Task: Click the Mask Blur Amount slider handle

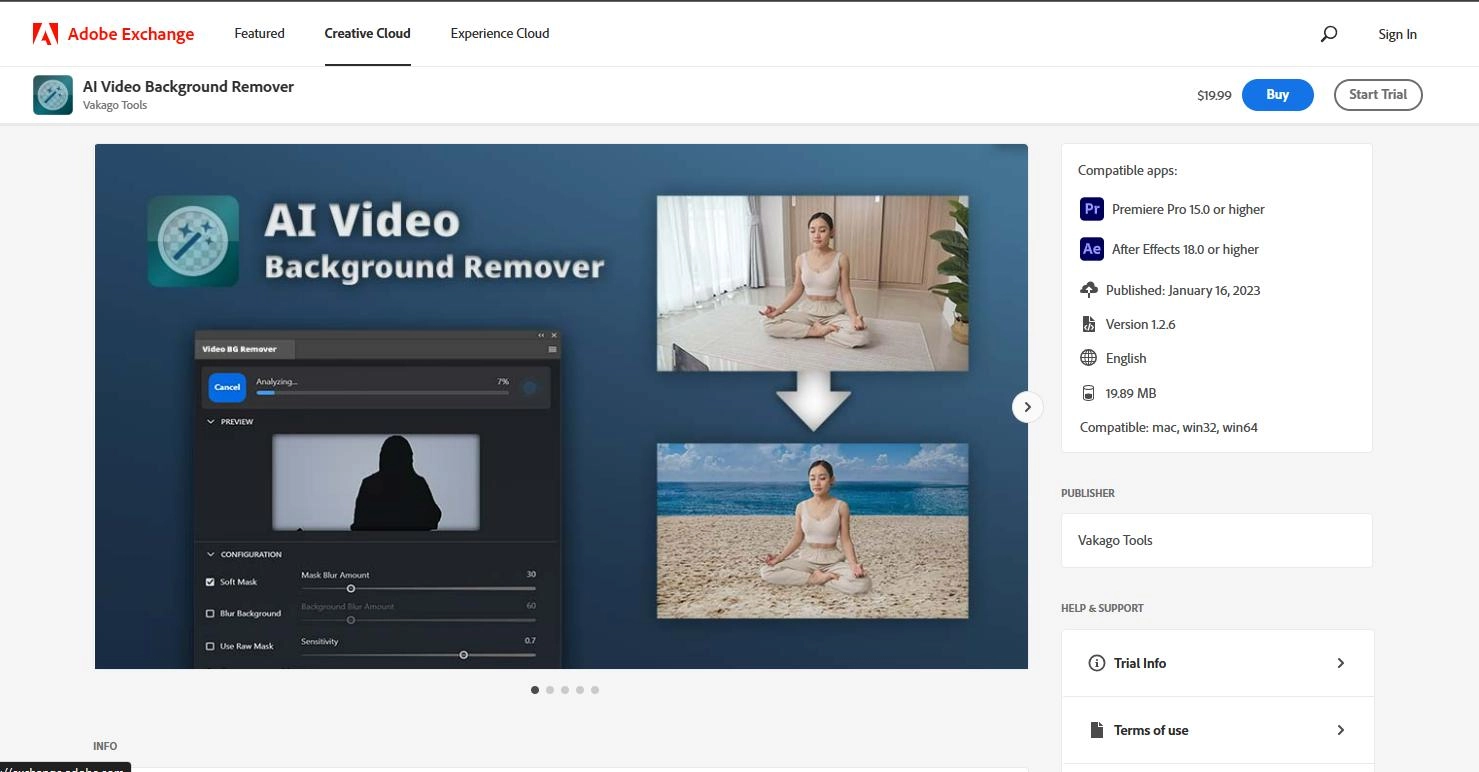Action: coord(351,589)
